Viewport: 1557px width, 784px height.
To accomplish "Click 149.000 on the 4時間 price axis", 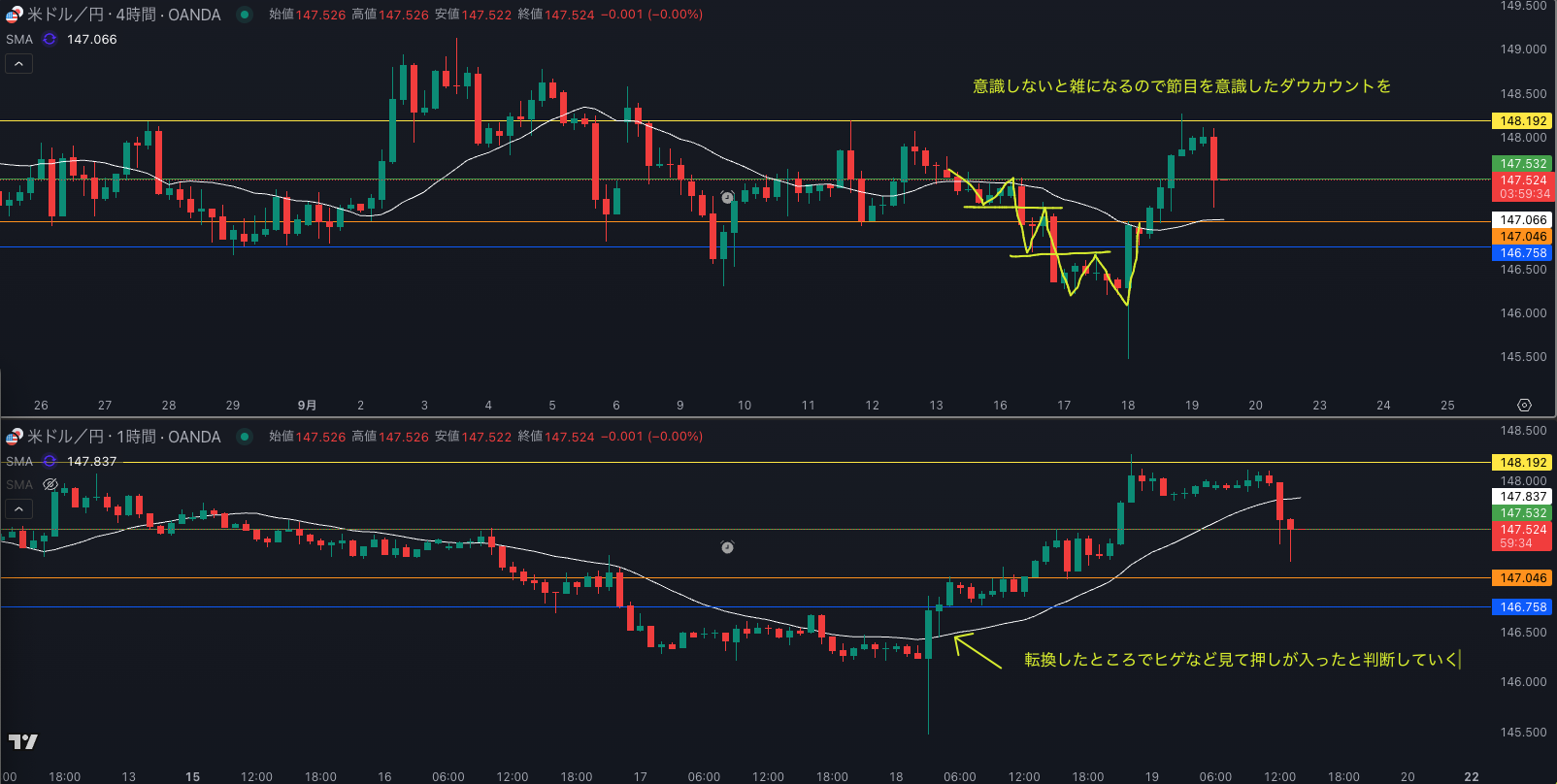I will 1523,49.
